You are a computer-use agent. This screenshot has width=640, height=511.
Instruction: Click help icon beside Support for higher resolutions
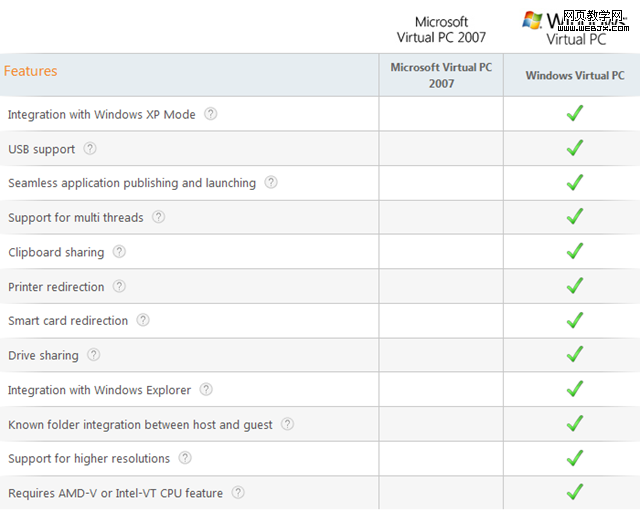(185, 458)
